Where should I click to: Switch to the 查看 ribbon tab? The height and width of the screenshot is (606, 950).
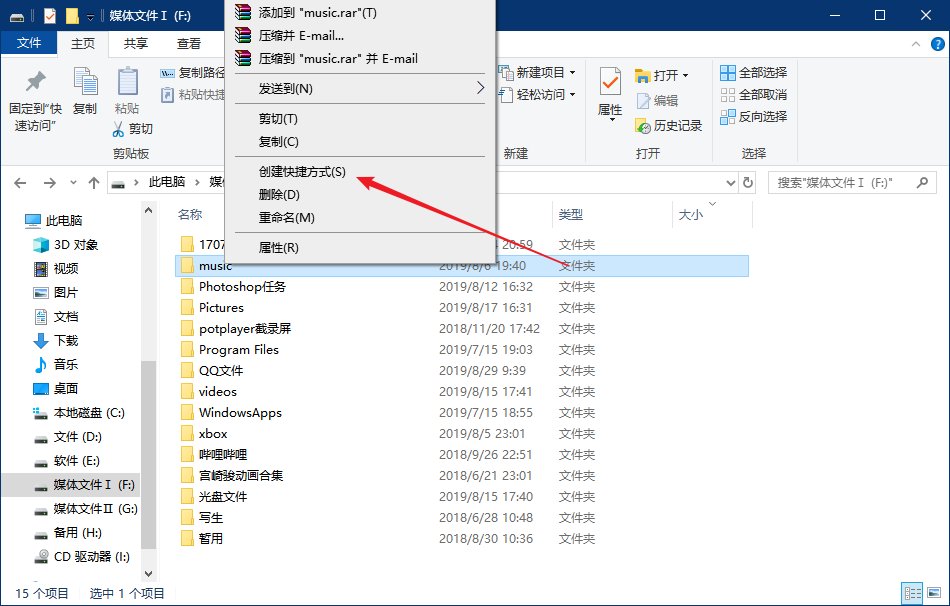pyautogui.click(x=188, y=43)
